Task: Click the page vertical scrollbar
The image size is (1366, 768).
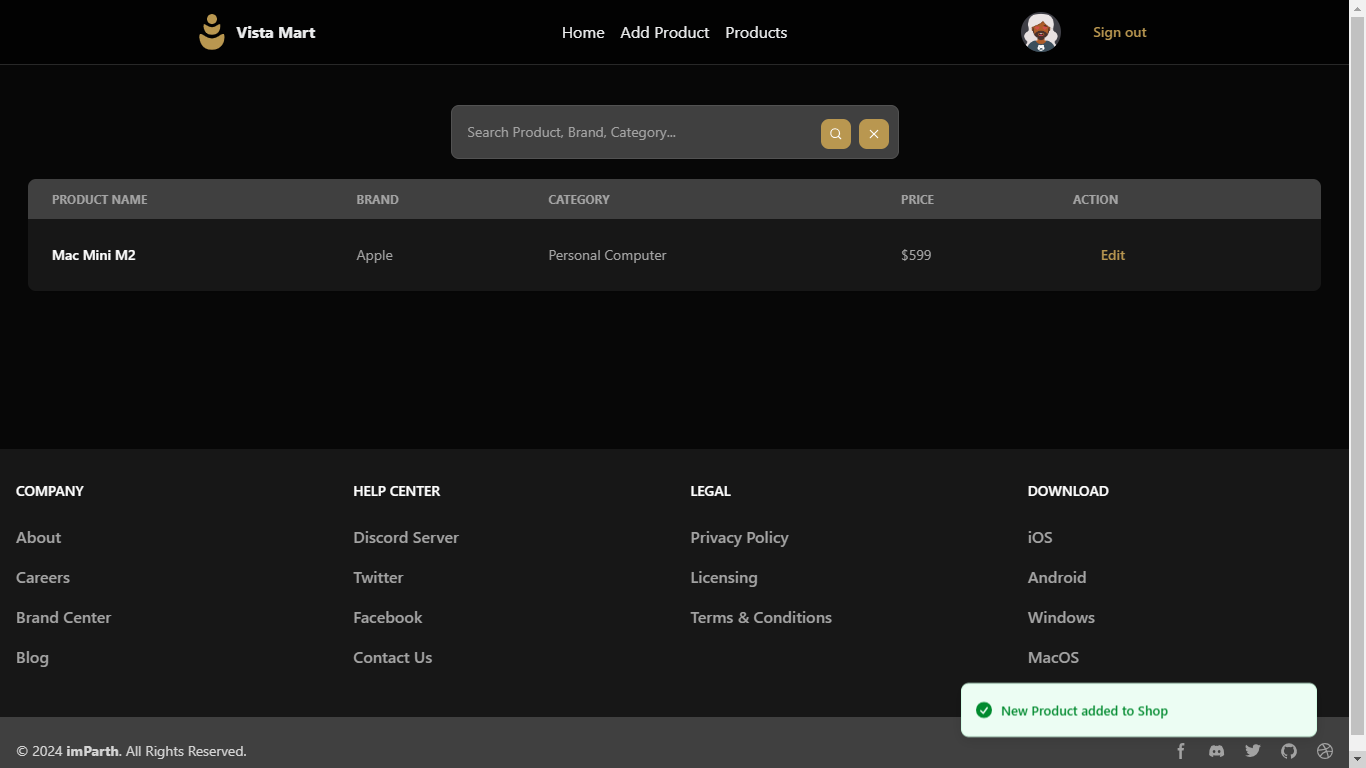Action: point(1357,384)
